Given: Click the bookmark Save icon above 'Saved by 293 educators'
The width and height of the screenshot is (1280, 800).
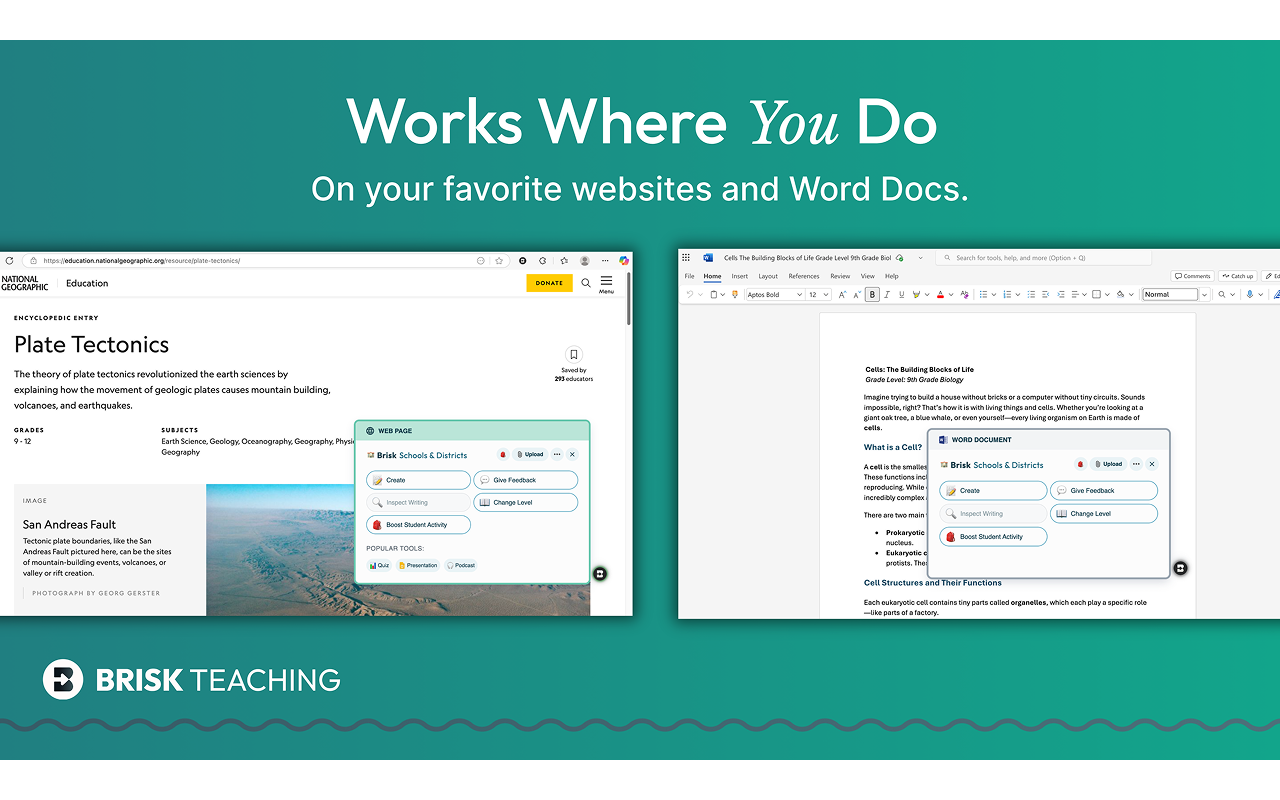Looking at the screenshot, I should pyautogui.click(x=573, y=354).
